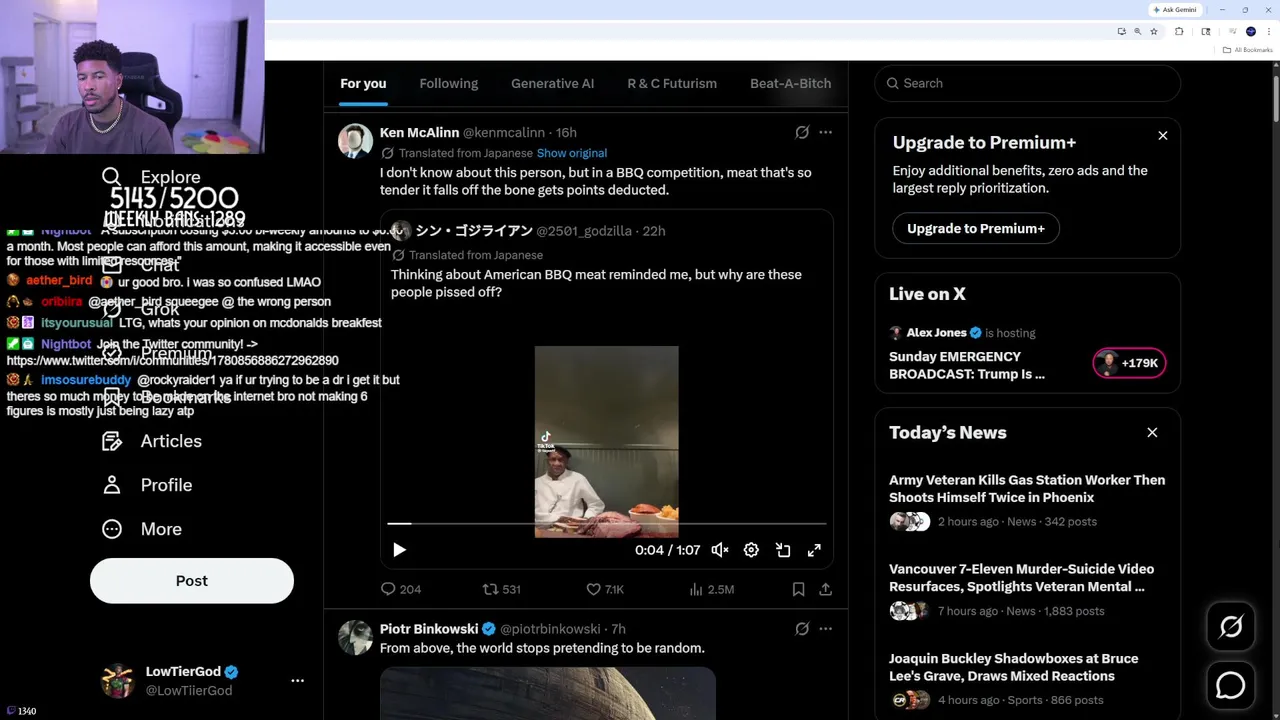Click the @2501_godzilla handle
This screenshot has height=720, width=1280.
click(x=584, y=231)
